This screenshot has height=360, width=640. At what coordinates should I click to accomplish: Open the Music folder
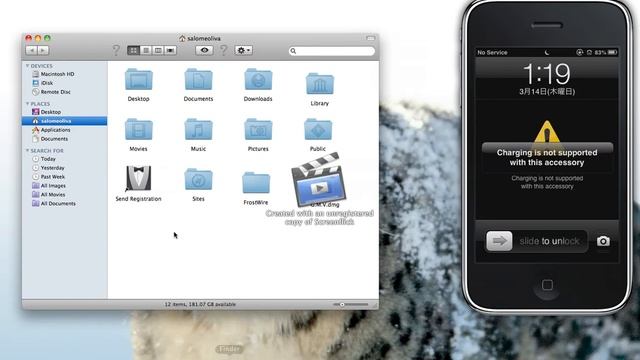point(198,129)
